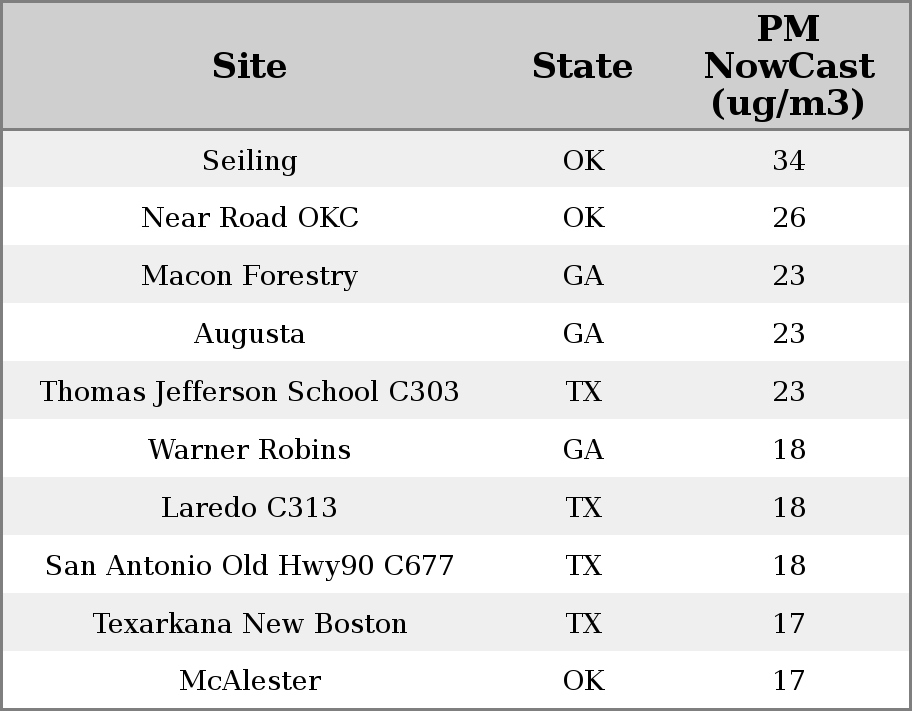912x711 pixels.
Task: Click the Laredo C313 site name
Action: [250, 508]
